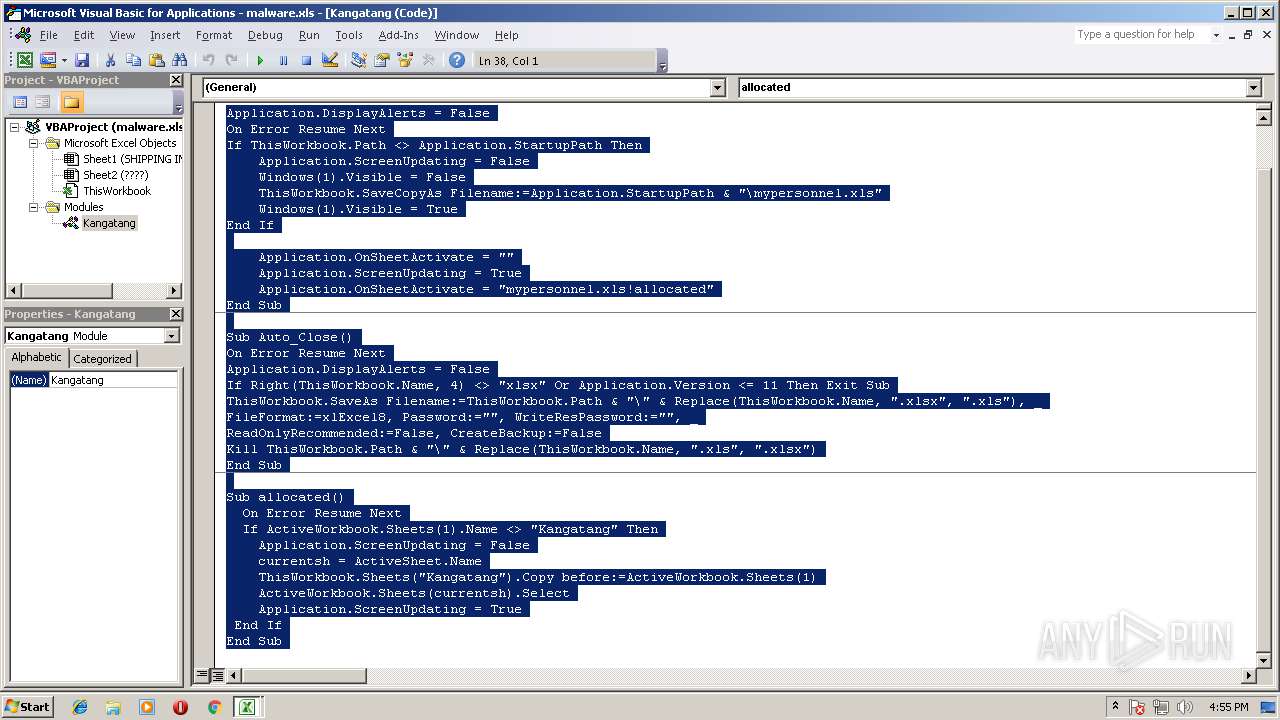Click the View Code icon in Project panel

20,102
